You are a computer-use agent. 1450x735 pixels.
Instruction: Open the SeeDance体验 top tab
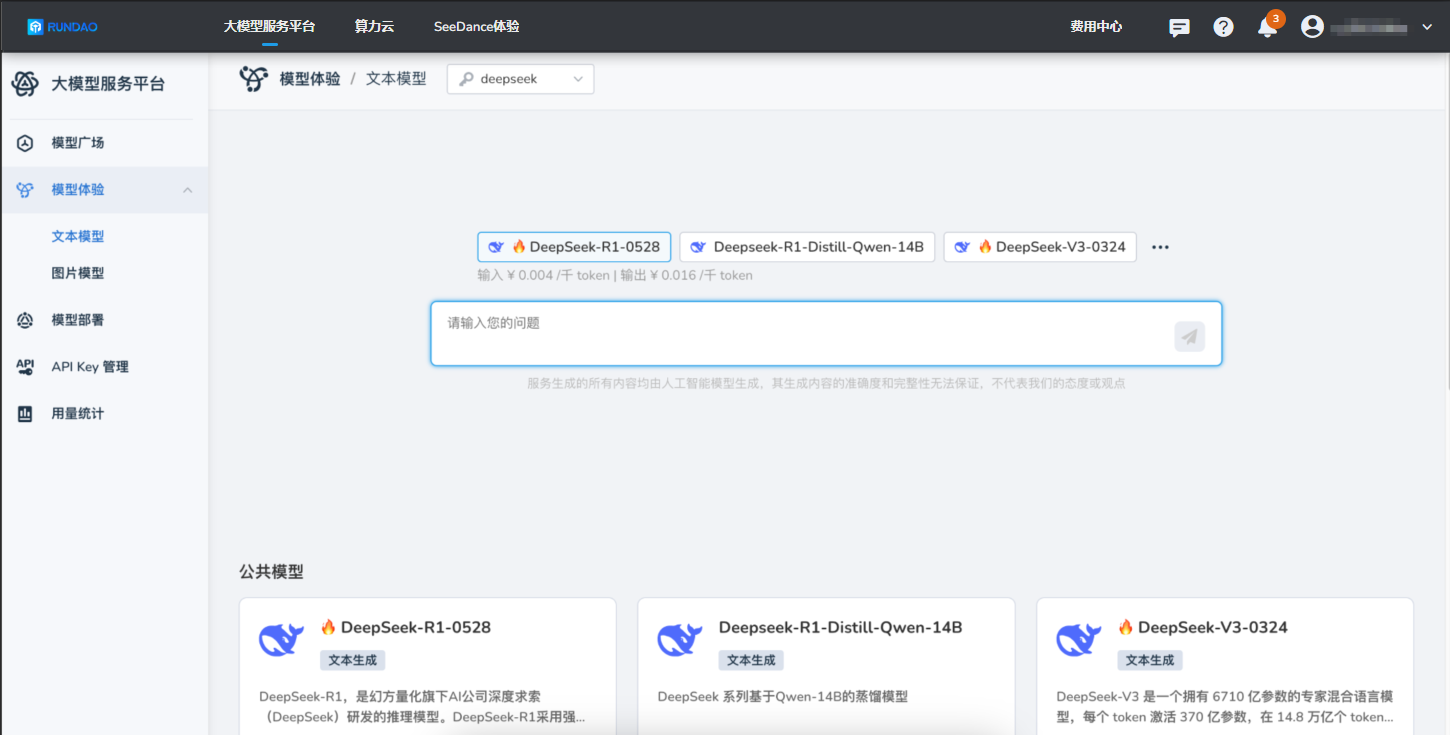click(x=476, y=26)
